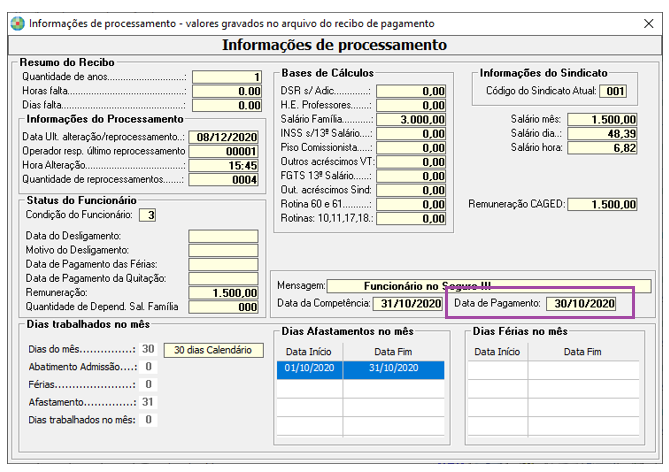Click the Bases de Cálculos group label
The image size is (669, 472).
pos(328,73)
